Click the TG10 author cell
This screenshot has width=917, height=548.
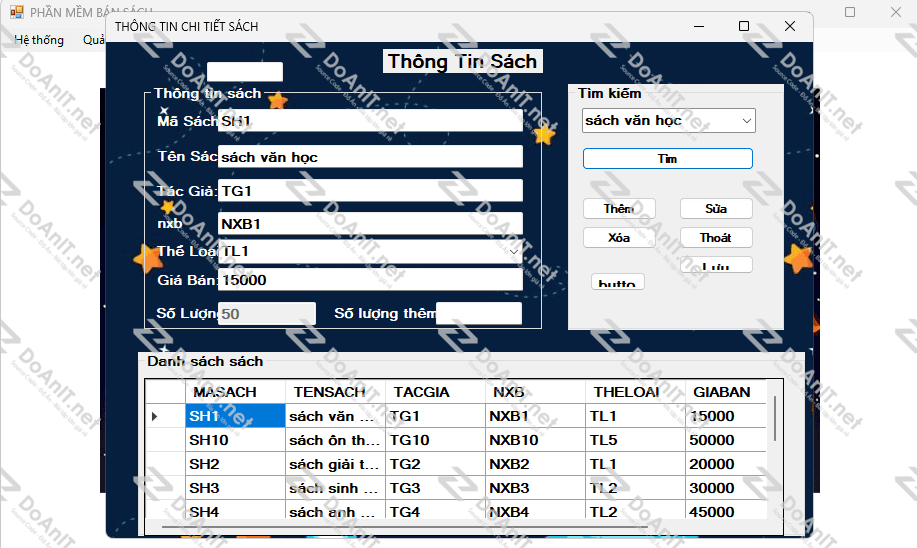pyautogui.click(x=435, y=440)
